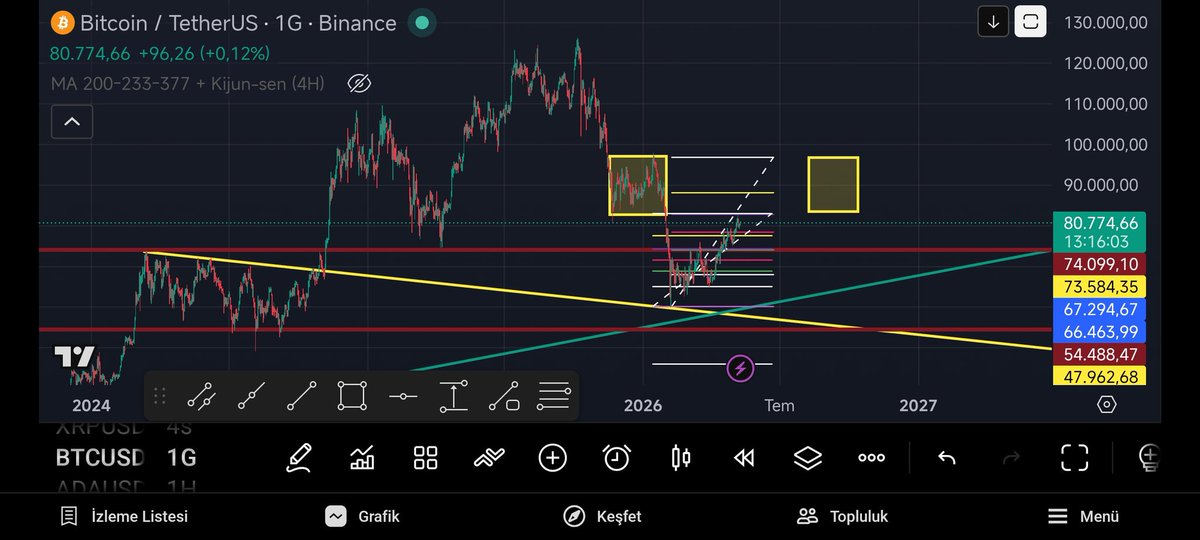Click the 2027 date axis label
Screen dimensions: 1200x540
[918, 405]
